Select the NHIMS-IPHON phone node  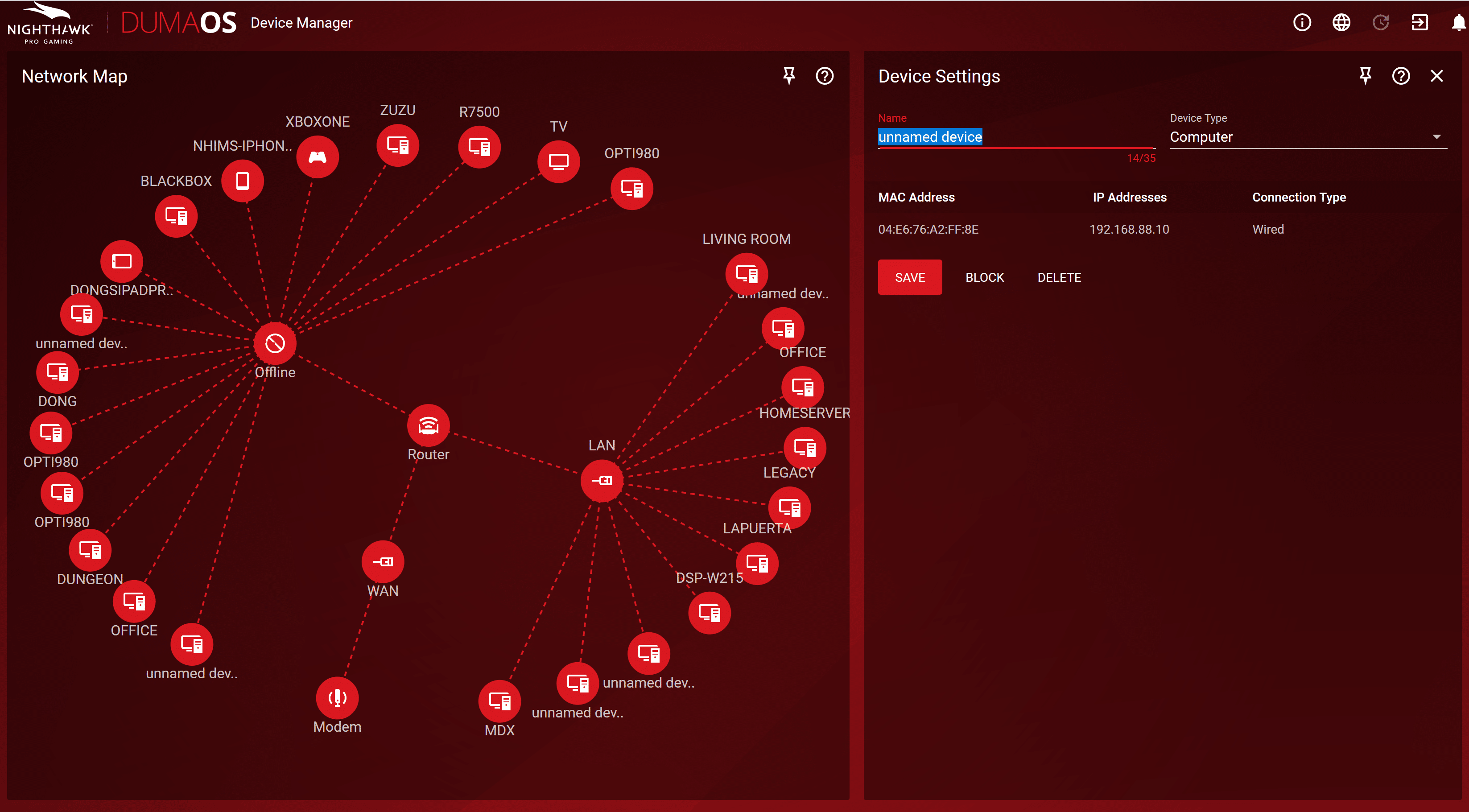point(242,181)
